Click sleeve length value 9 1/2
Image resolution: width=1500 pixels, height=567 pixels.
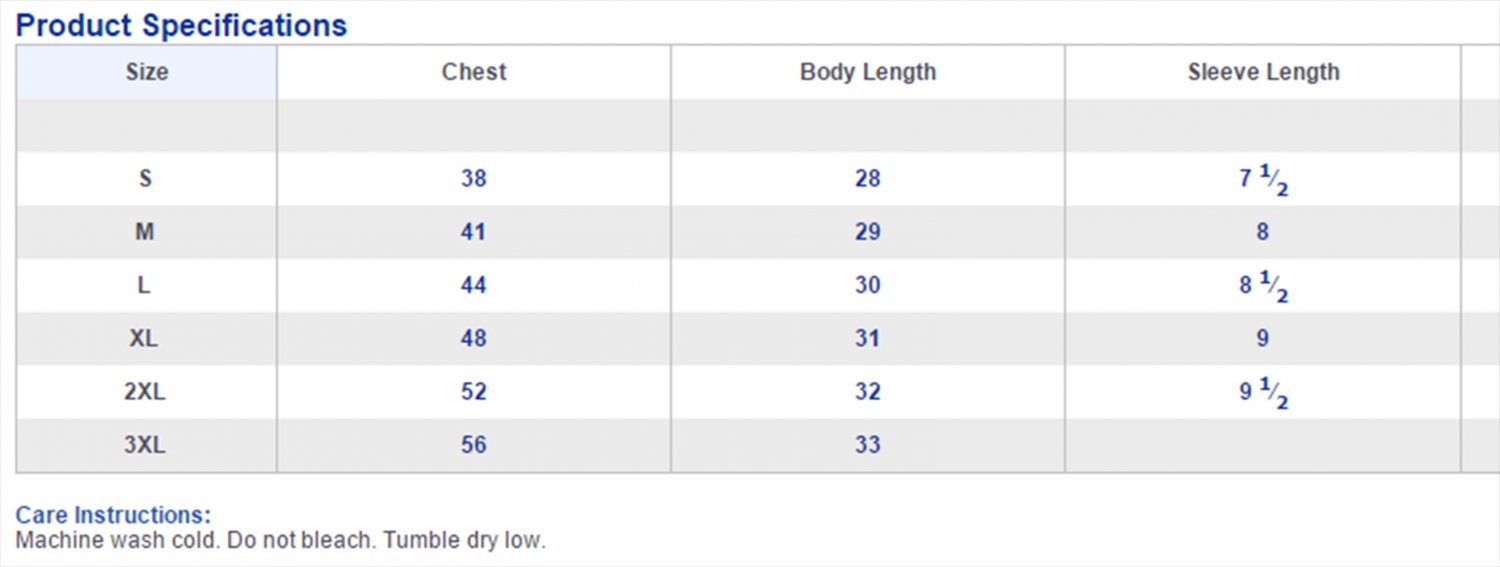pyautogui.click(x=1263, y=392)
